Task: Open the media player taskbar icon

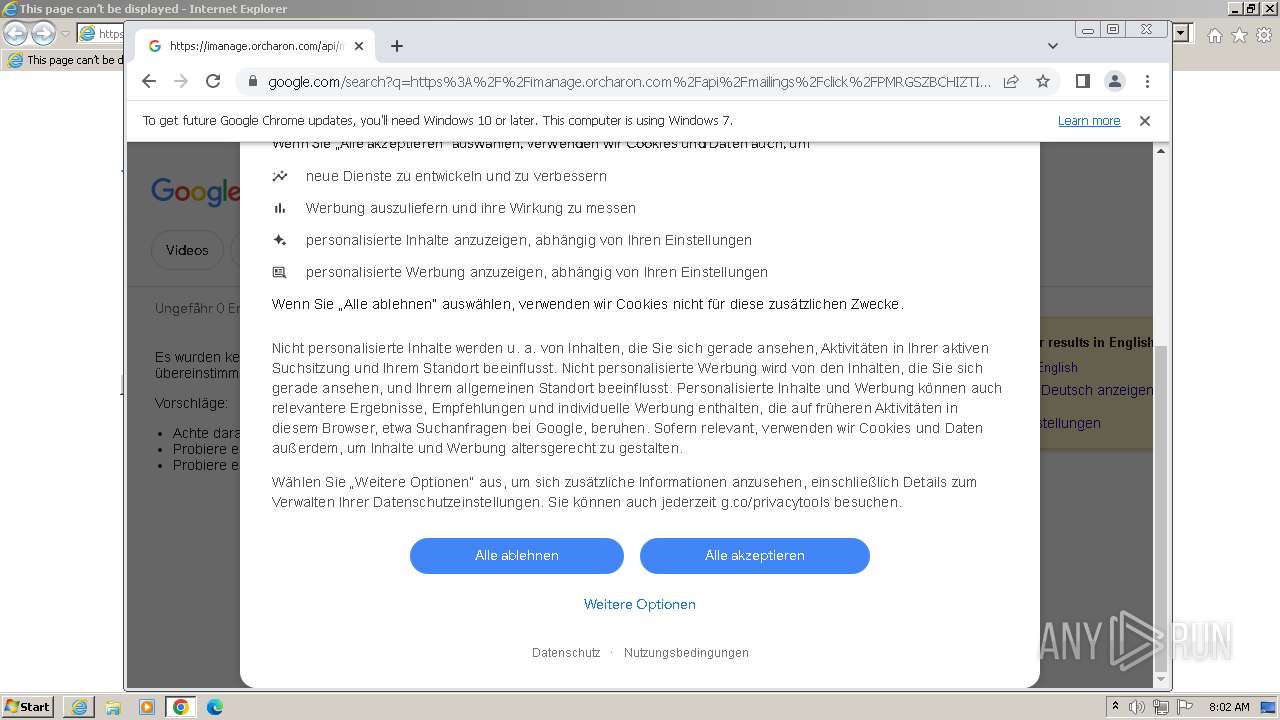Action: (x=147, y=707)
